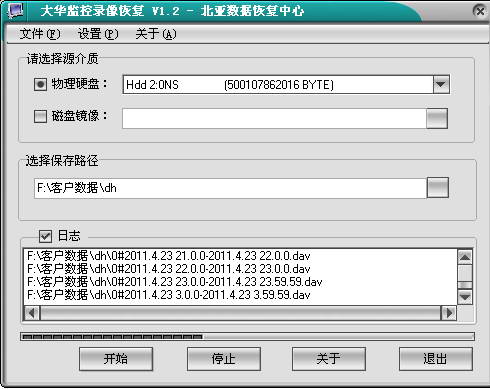This screenshot has height=389, width=490.
Task: Click the disk image path input field
Action: tap(274, 118)
